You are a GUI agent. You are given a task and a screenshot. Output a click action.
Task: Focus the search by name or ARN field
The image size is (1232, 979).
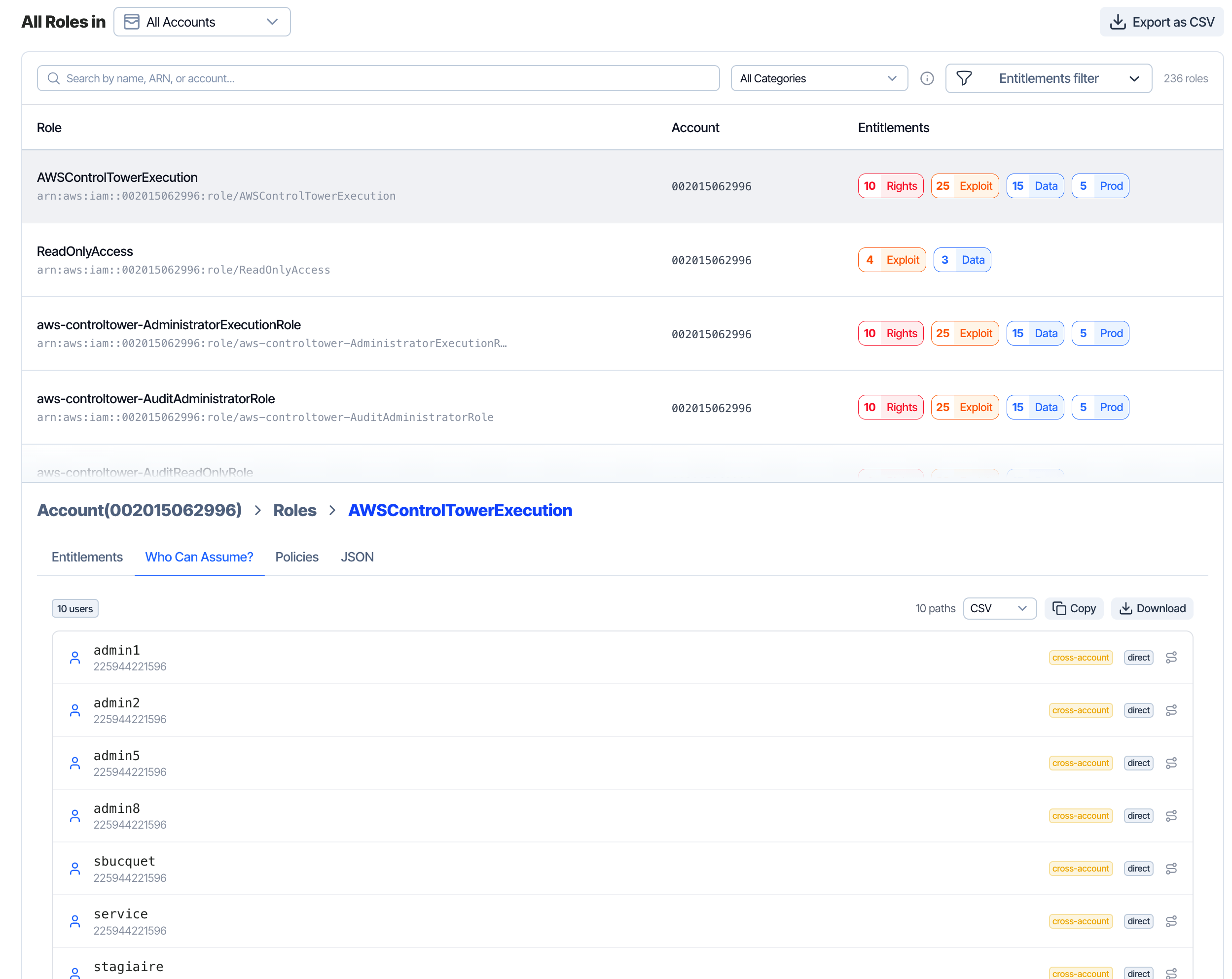tap(378, 78)
